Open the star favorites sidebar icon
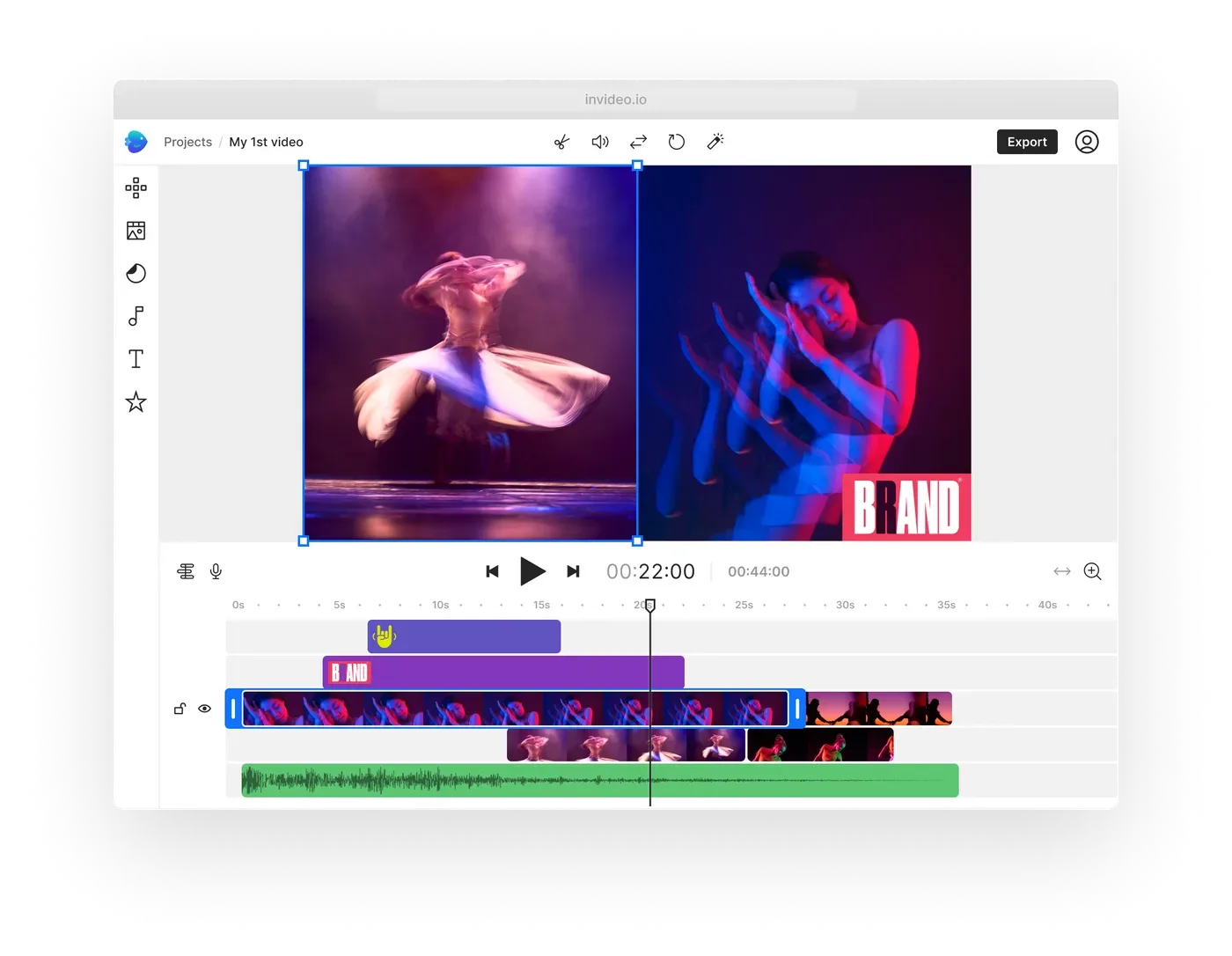1232x956 pixels. [x=136, y=402]
